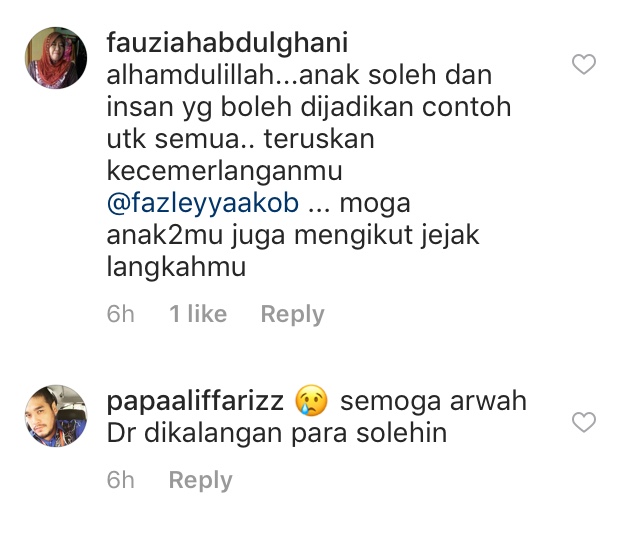Click the 6h timestamp under fauziahabdulghani's comment
Screen dimensions: 640x538
click(x=120, y=314)
